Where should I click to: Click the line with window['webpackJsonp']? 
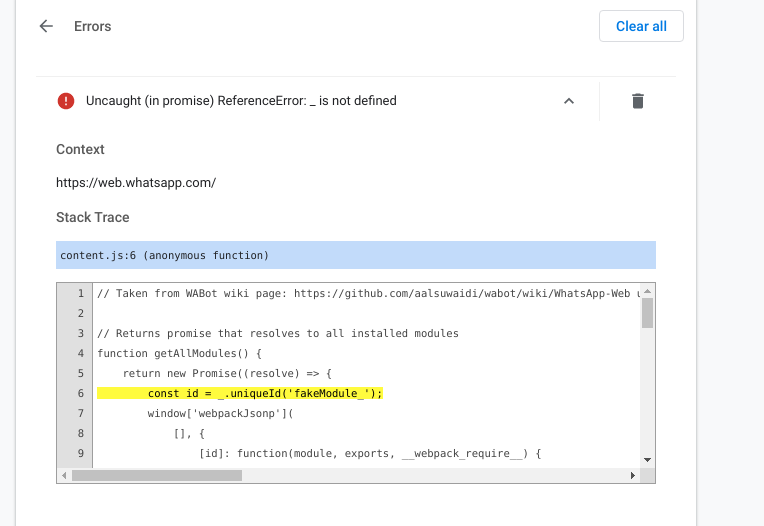click(x=220, y=413)
